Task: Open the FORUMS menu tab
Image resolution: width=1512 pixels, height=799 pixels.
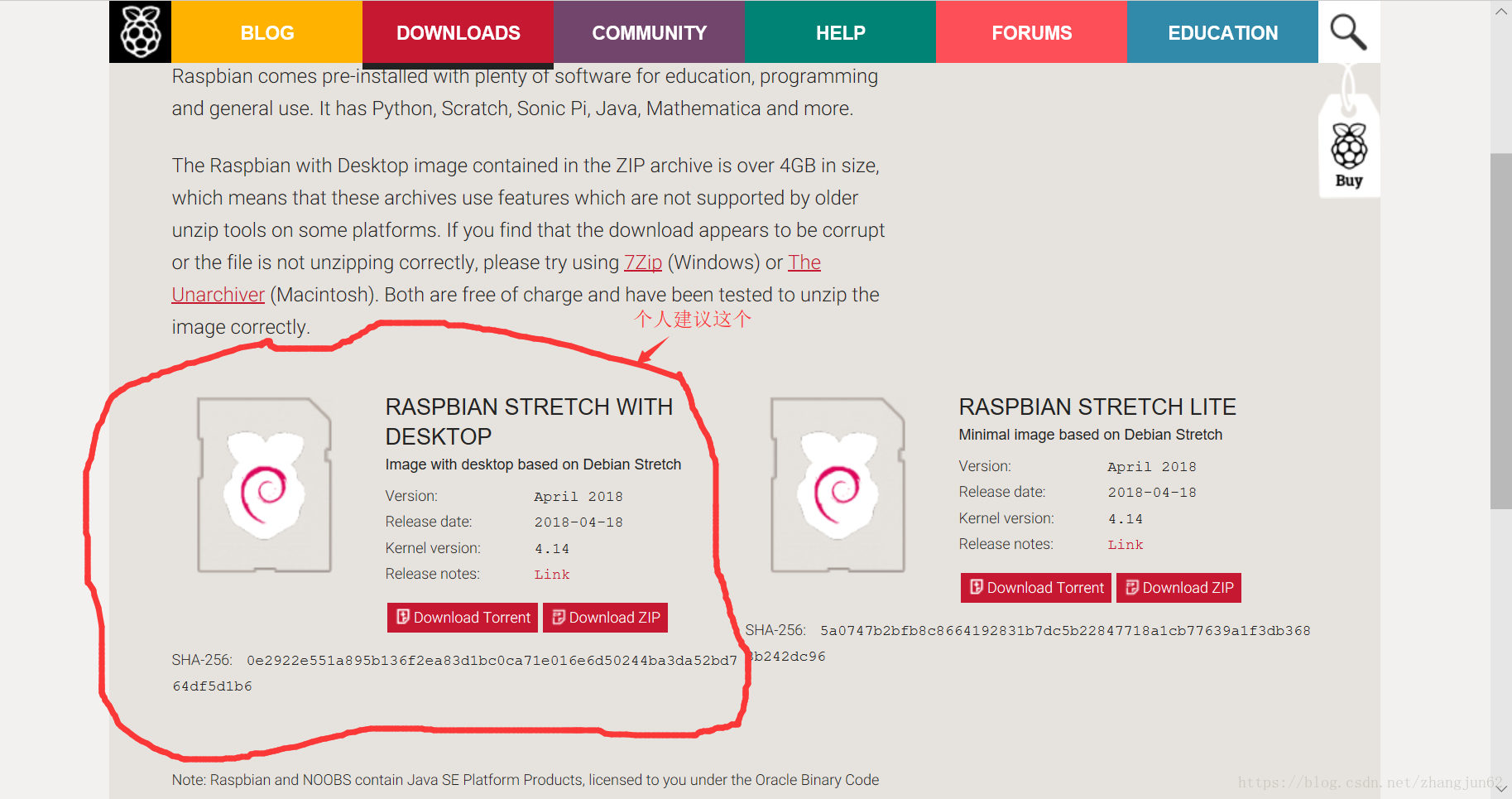Action: [x=1031, y=32]
